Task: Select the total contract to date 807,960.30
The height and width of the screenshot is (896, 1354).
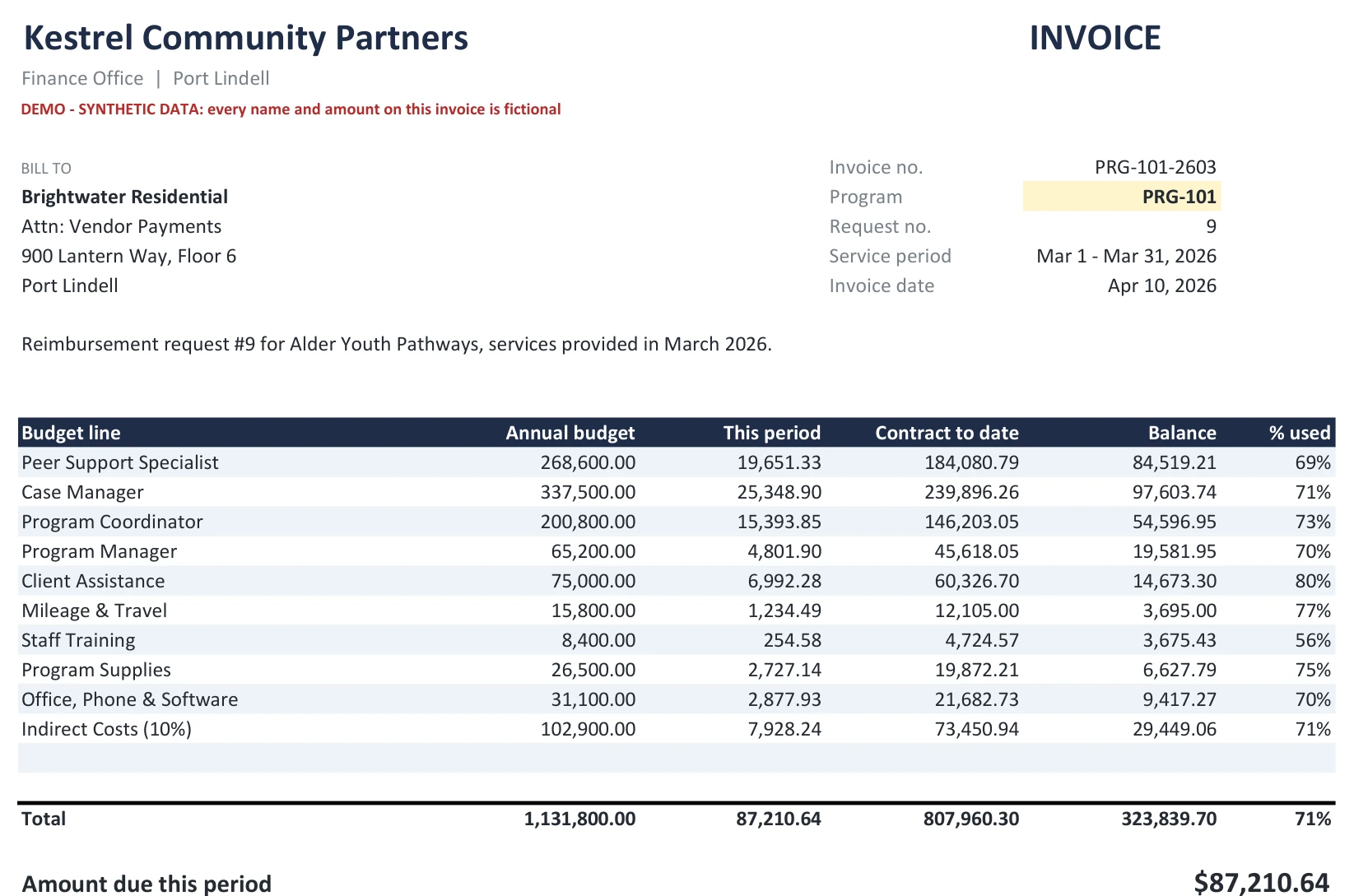Action: pyautogui.click(x=971, y=819)
